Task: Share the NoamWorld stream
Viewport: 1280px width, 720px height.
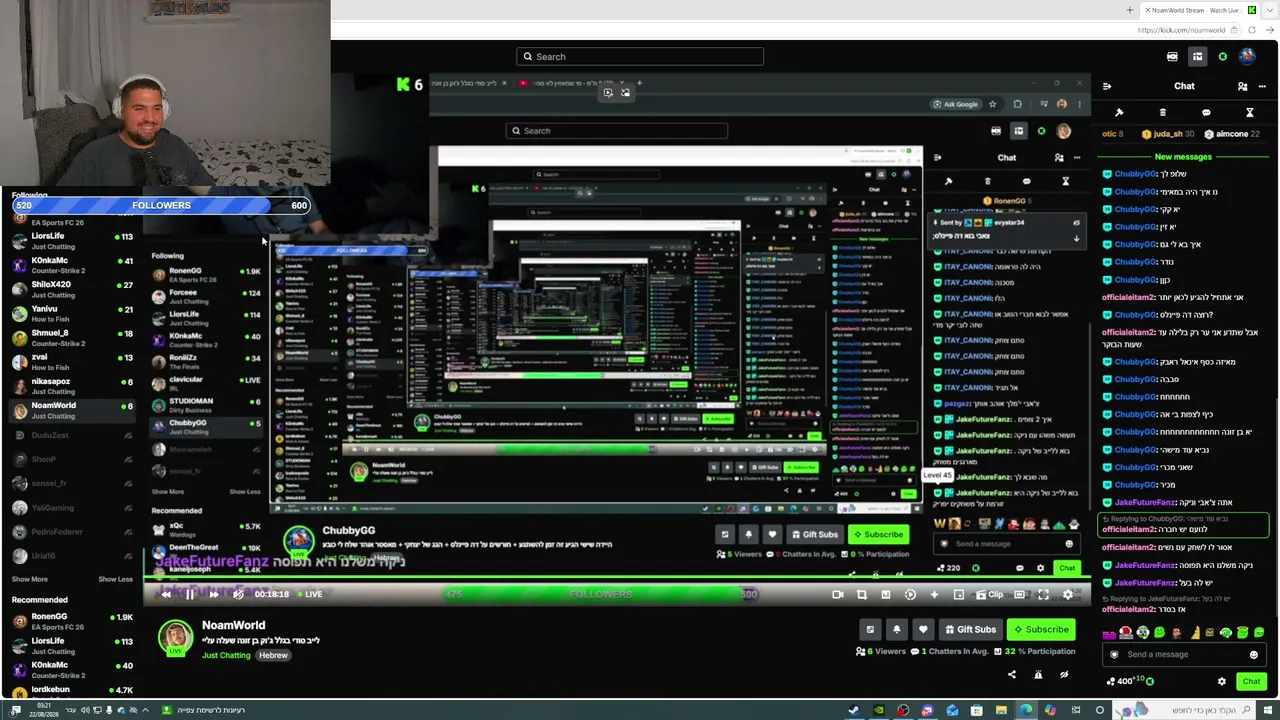Action: pyautogui.click(x=1012, y=674)
